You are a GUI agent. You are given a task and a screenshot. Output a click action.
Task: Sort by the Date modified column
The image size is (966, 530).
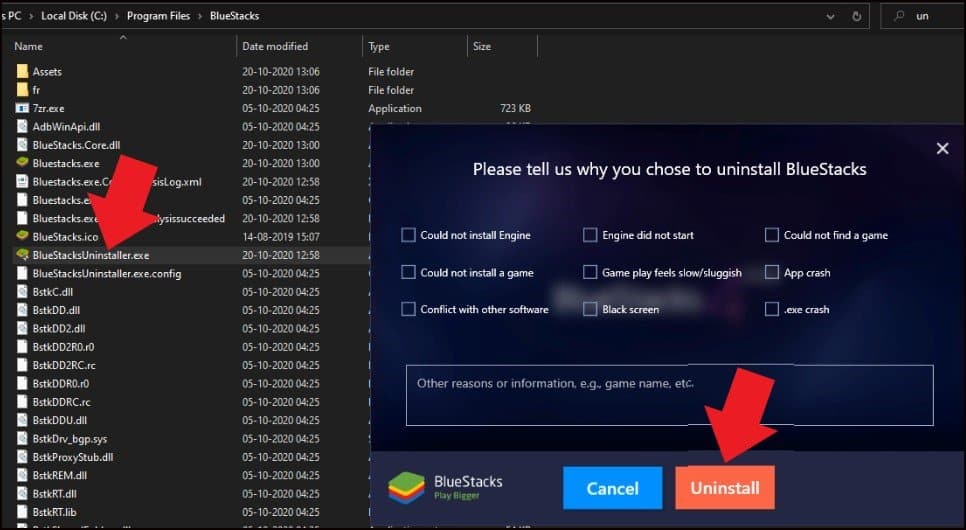click(x=275, y=47)
